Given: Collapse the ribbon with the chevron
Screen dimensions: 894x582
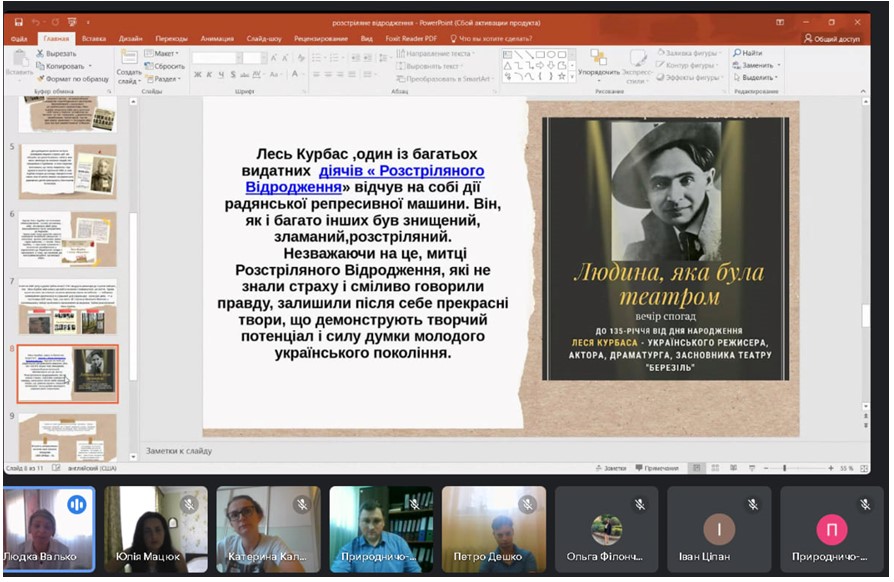Looking at the screenshot, I should pos(863,91).
